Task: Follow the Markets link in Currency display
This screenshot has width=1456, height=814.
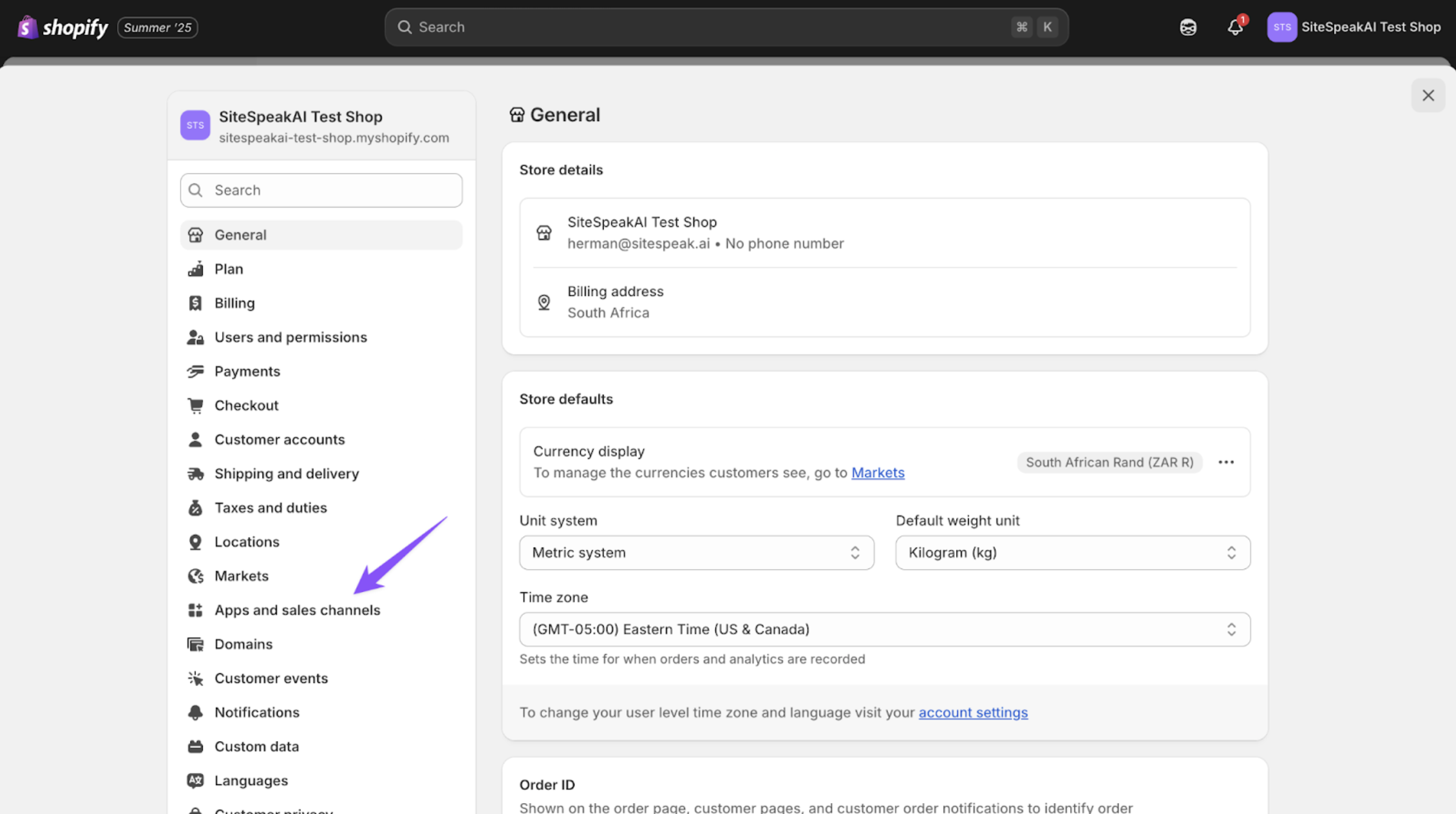Action: point(877,473)
